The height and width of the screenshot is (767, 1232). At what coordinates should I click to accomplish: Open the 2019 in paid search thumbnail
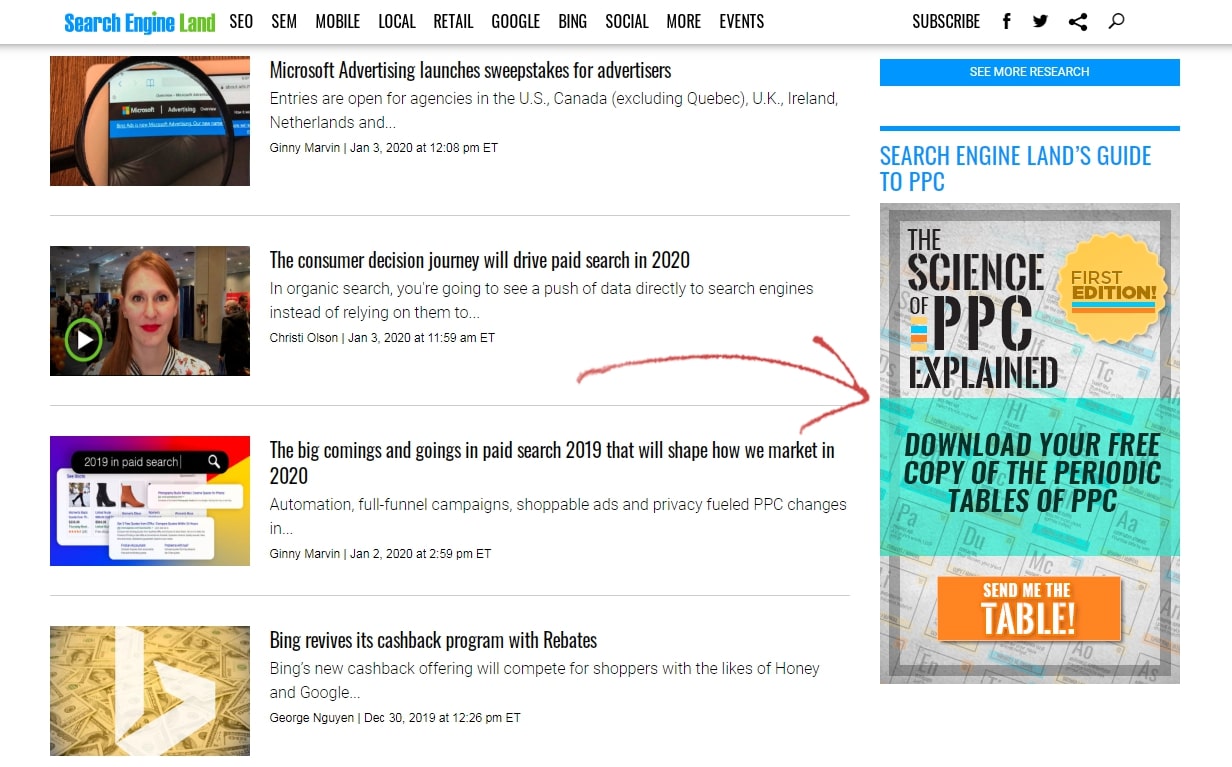click(150, 501)
